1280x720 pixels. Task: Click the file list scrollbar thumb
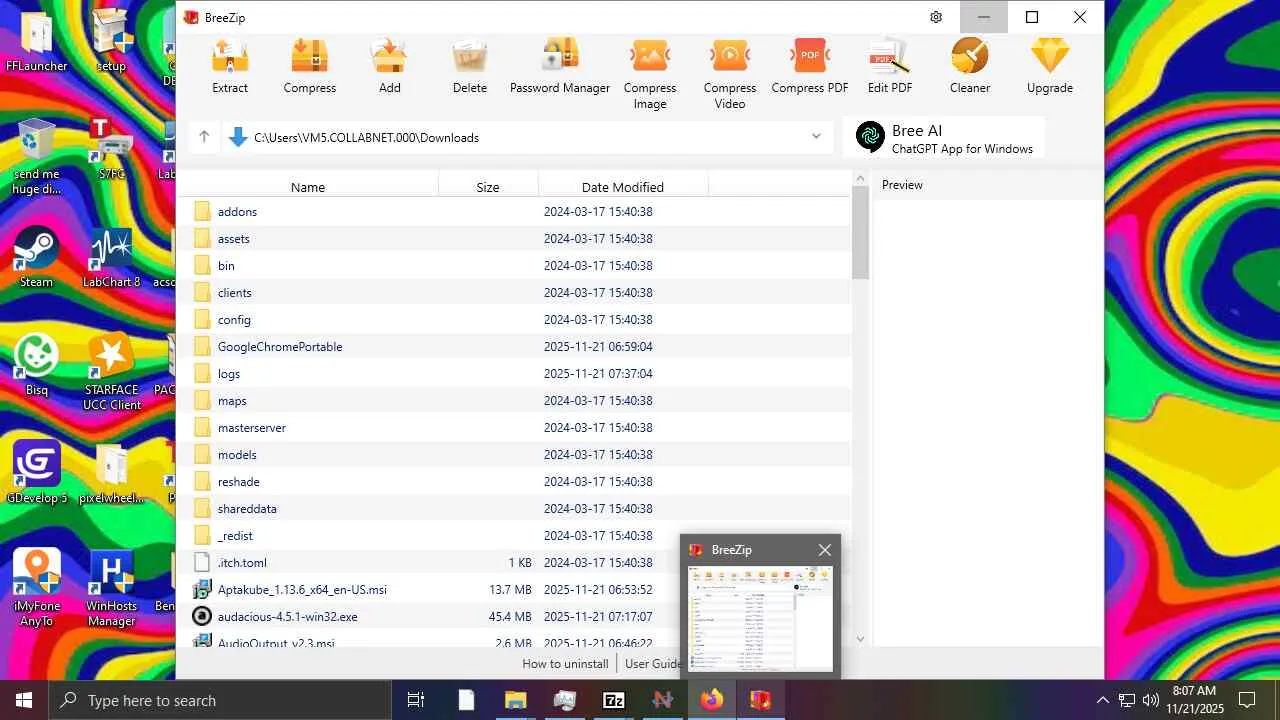click(861, 233)
